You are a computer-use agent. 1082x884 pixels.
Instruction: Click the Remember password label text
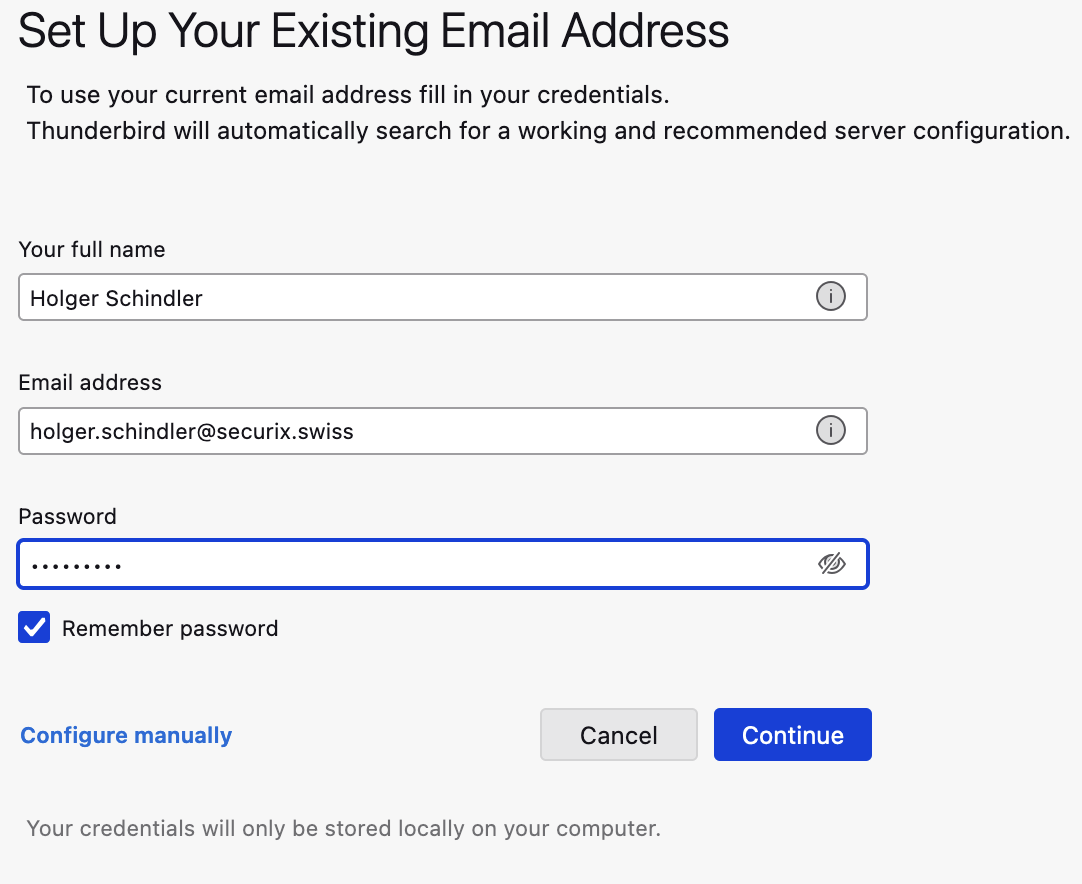click(170, 629)
